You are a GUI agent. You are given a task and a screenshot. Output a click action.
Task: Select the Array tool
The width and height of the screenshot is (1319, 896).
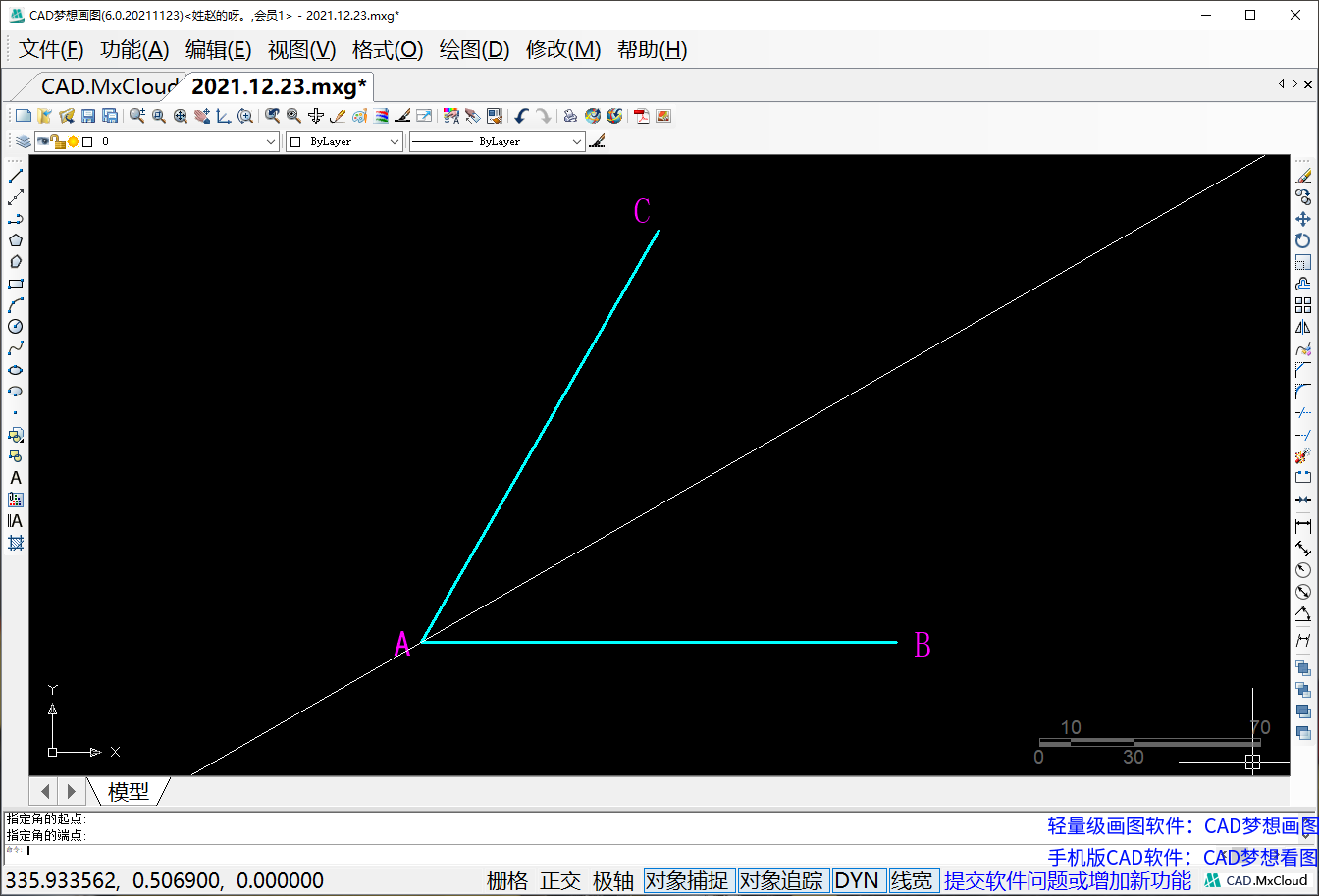(1303, 305)
